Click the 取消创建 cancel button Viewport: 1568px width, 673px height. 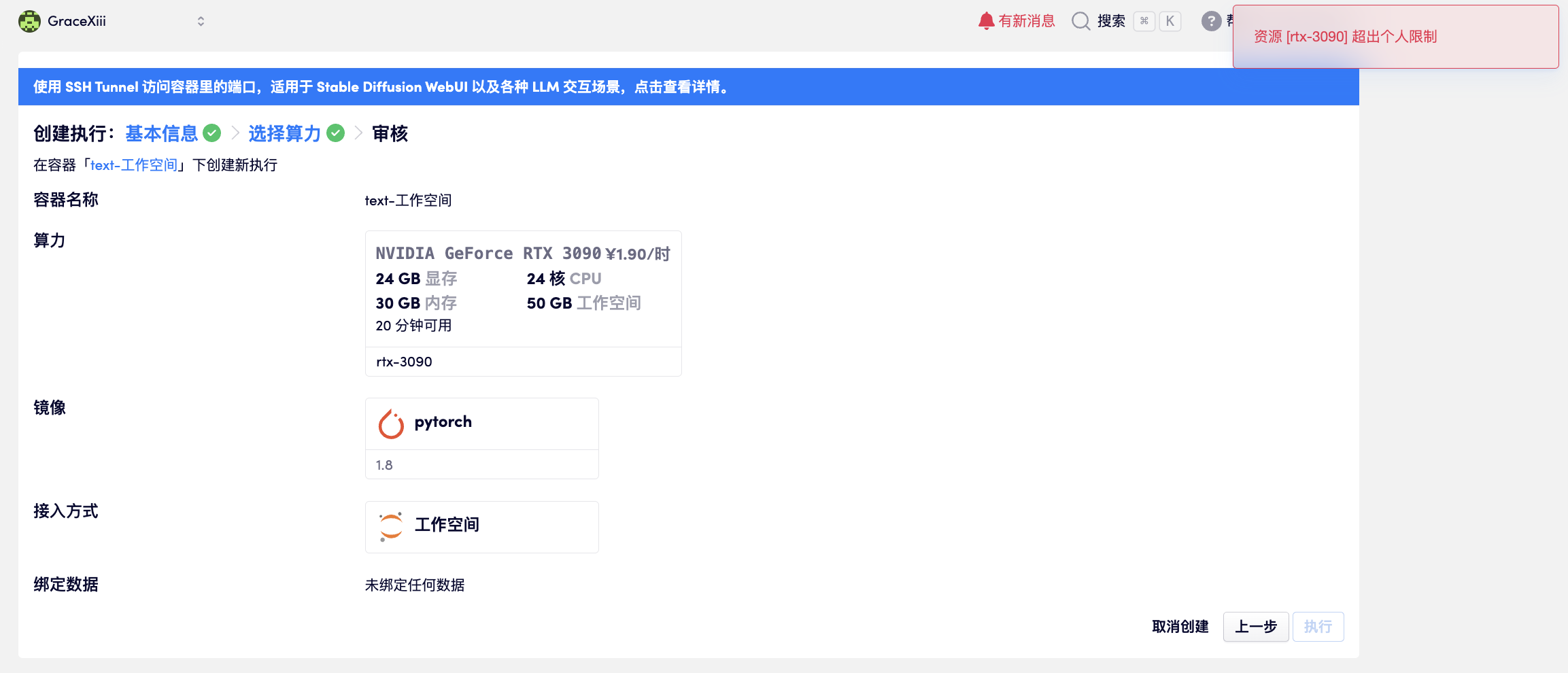point(1180,627)
